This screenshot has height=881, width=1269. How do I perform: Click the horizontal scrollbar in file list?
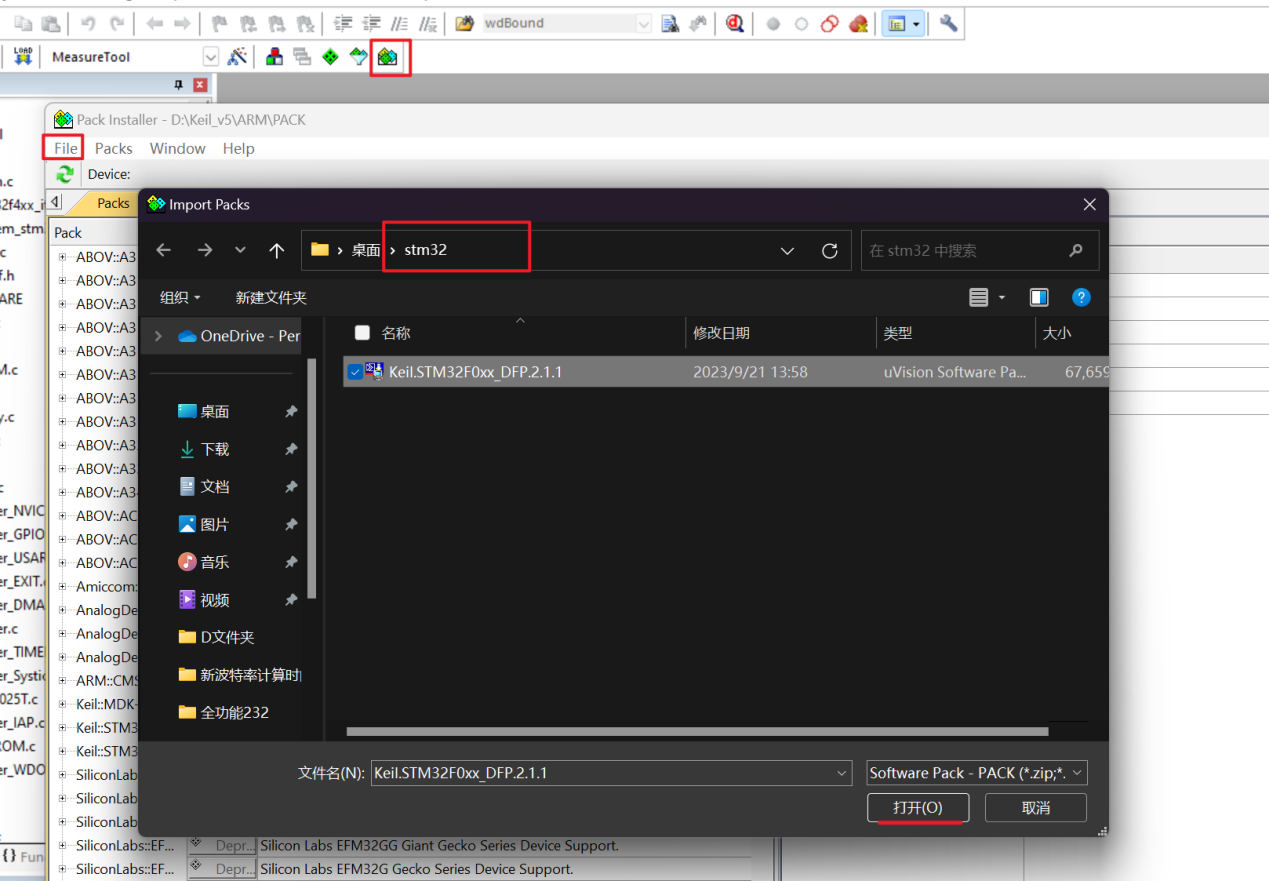(x=697, y=732)
